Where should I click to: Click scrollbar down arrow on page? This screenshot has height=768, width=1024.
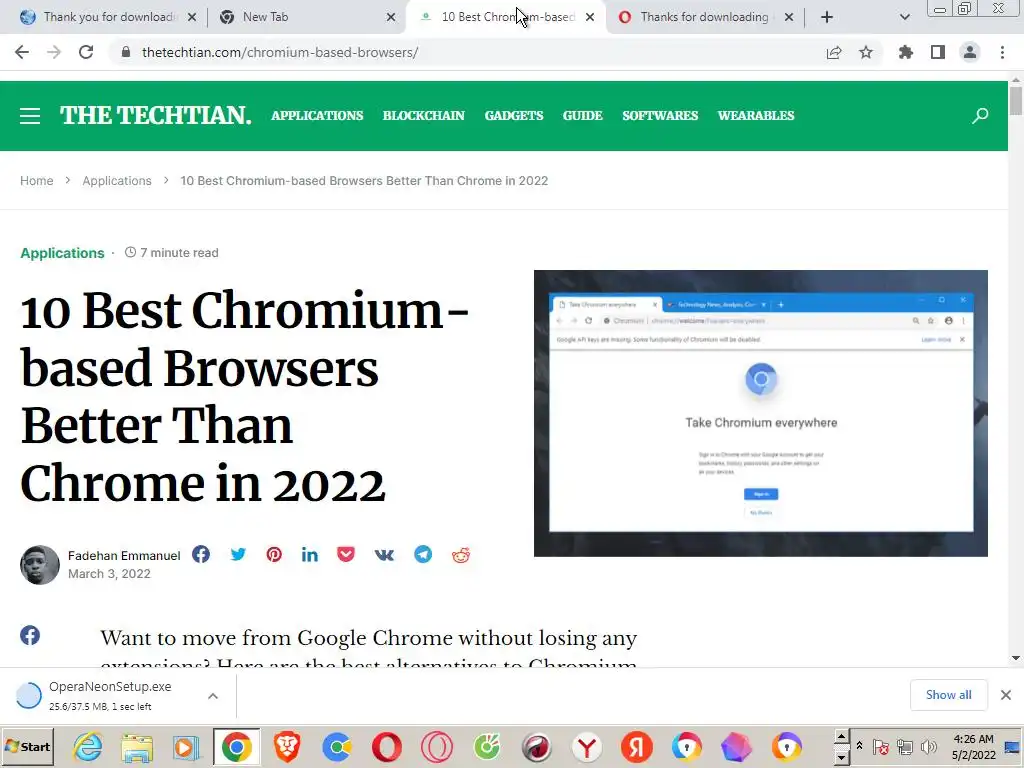tap(1016, 658)
